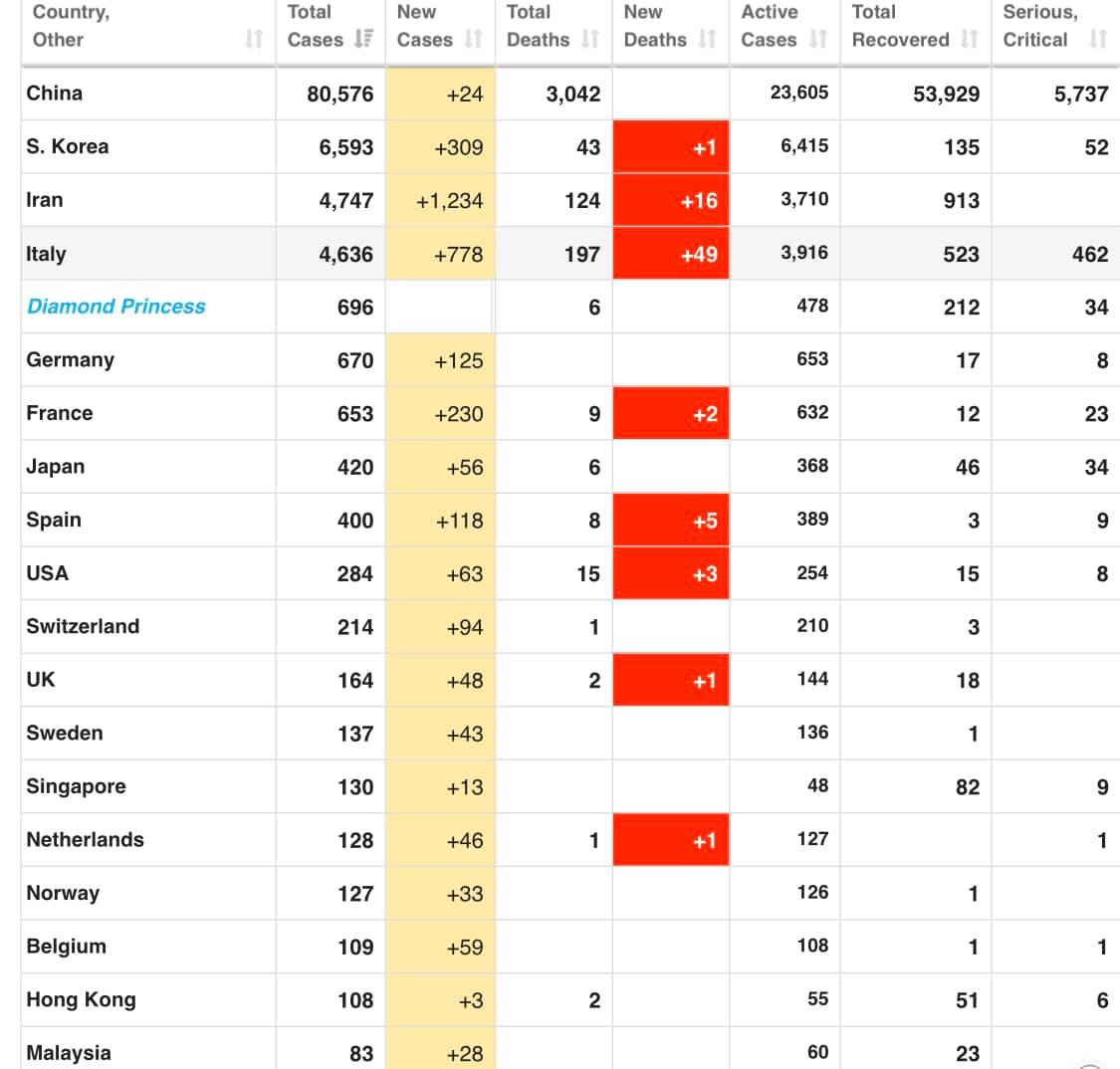This screenshot has width=1120, height=1069.
Task: Click Spain's red +5 new deaths cell
Action: click(x=671, y=521)
